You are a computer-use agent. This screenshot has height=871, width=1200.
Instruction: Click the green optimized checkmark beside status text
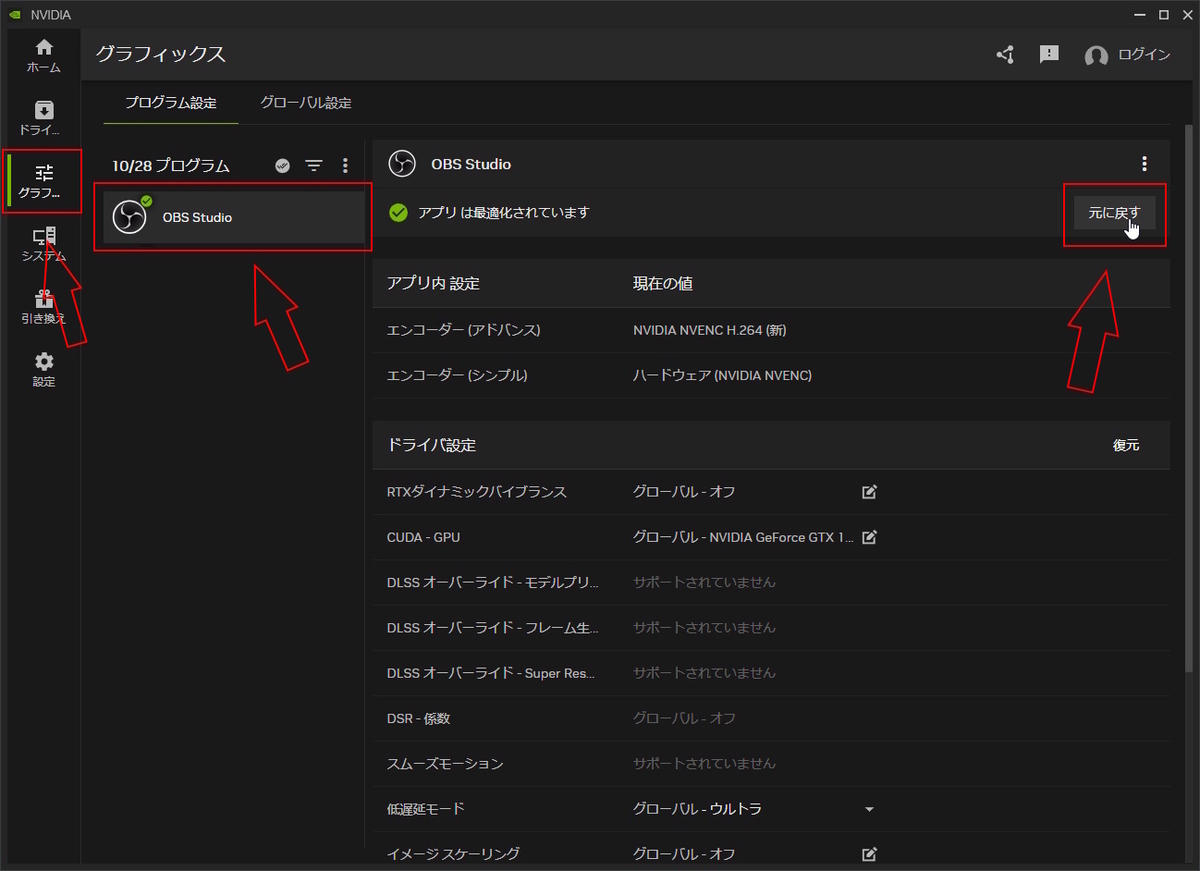(x=398, y=212)
